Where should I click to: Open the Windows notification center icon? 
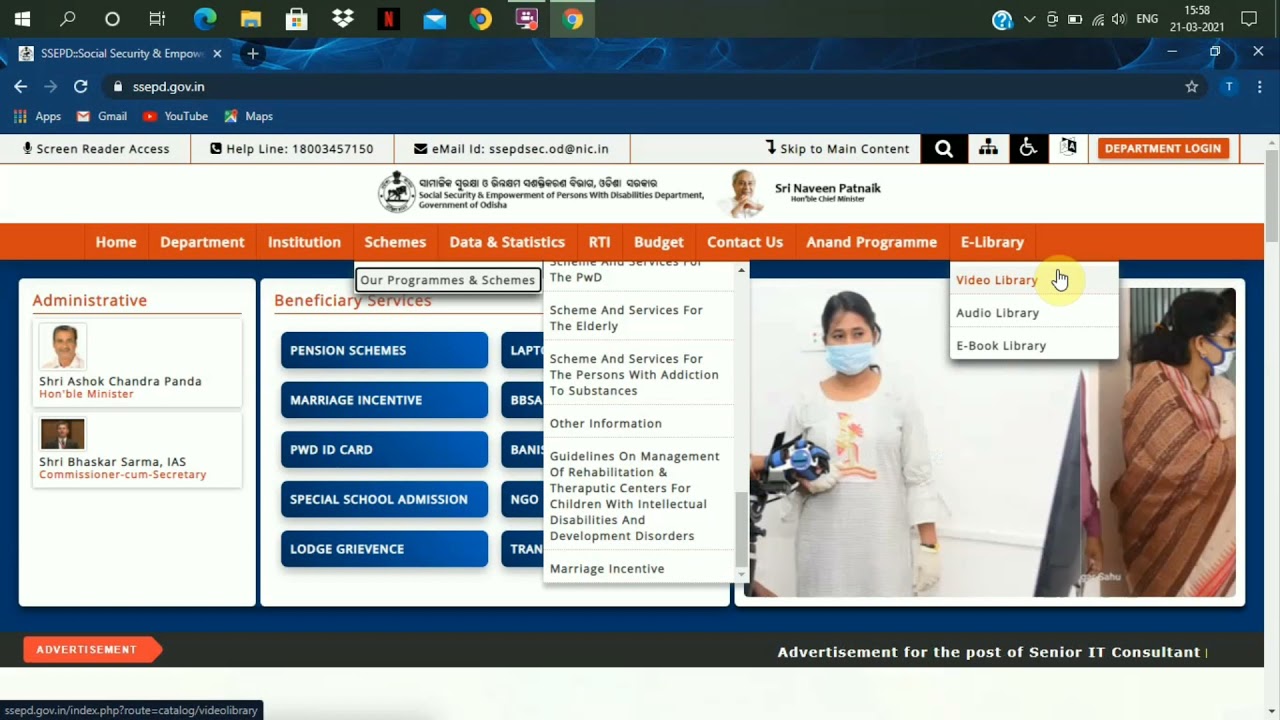point(1249,19)
